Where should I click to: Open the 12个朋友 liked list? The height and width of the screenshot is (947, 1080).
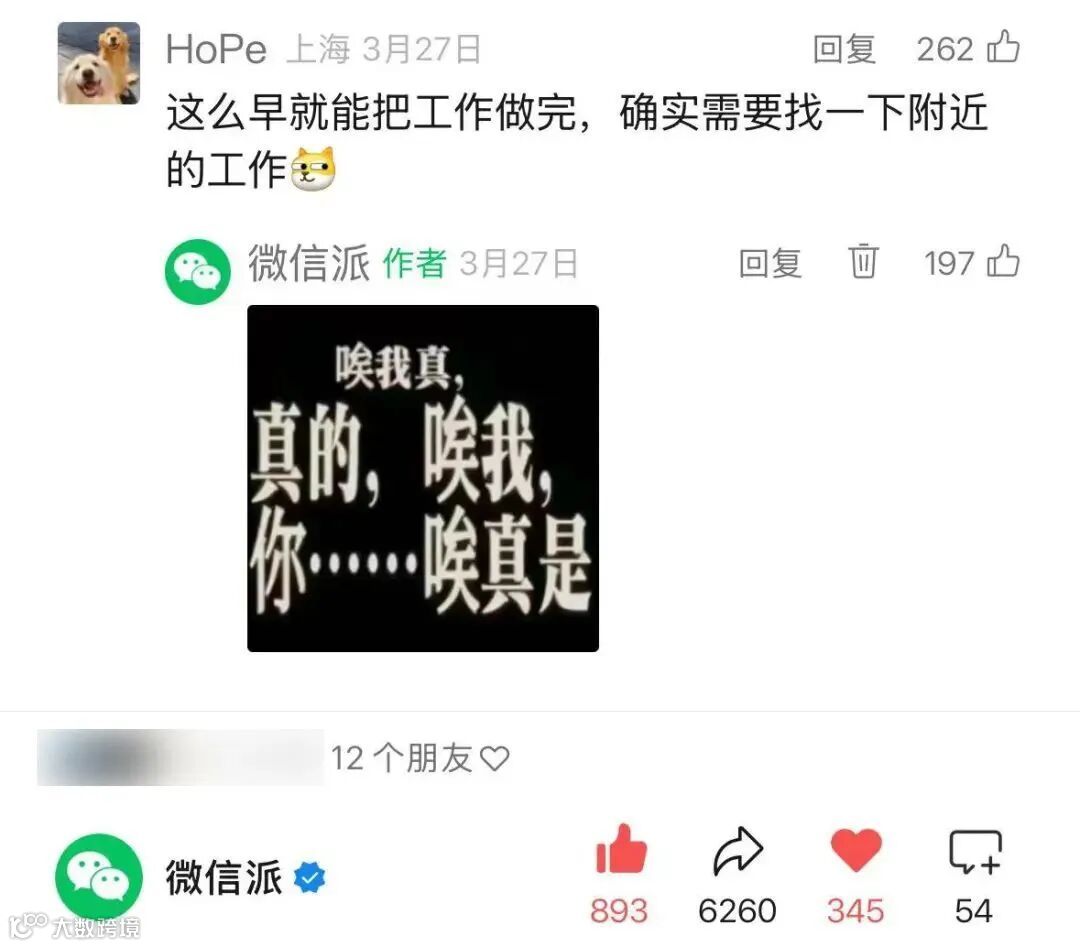402,758
